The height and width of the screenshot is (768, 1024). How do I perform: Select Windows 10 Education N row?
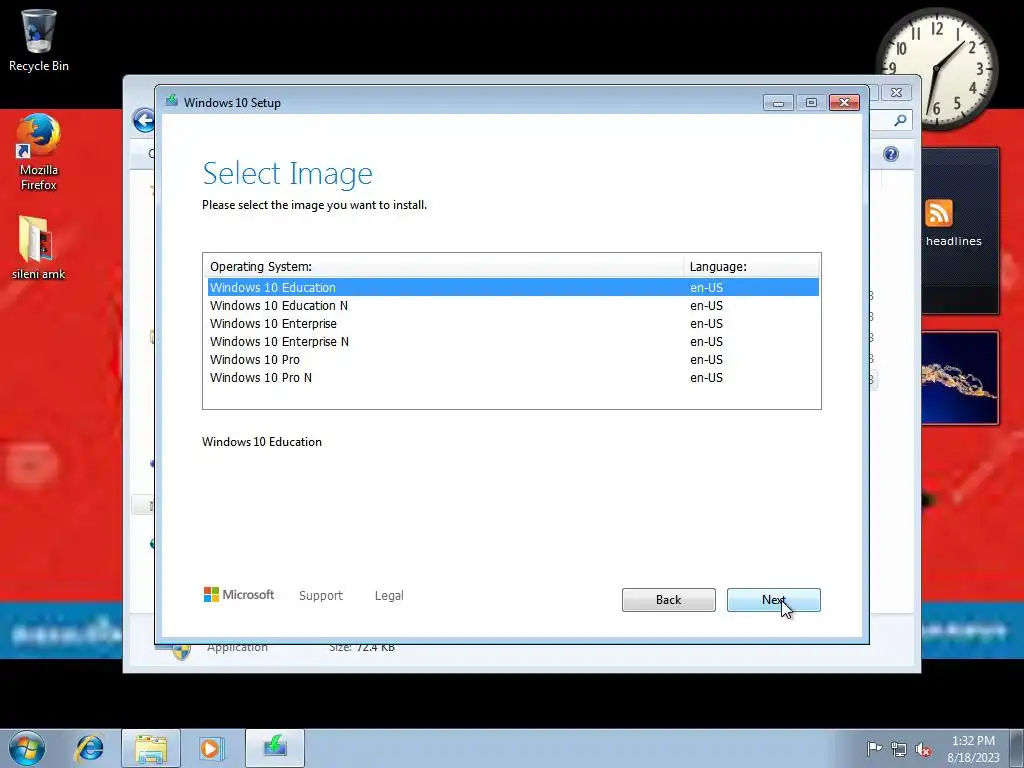point(513,306)
